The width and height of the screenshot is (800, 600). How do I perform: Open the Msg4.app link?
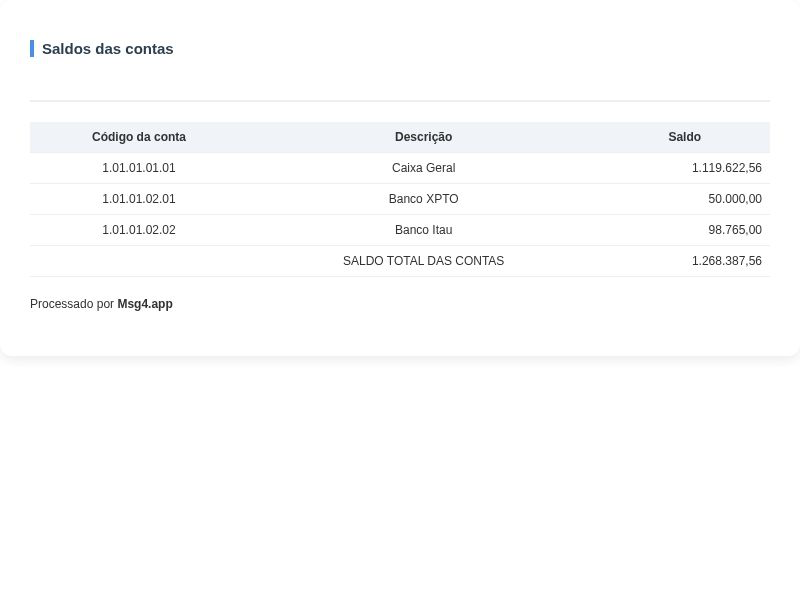(x=145, y=304)
